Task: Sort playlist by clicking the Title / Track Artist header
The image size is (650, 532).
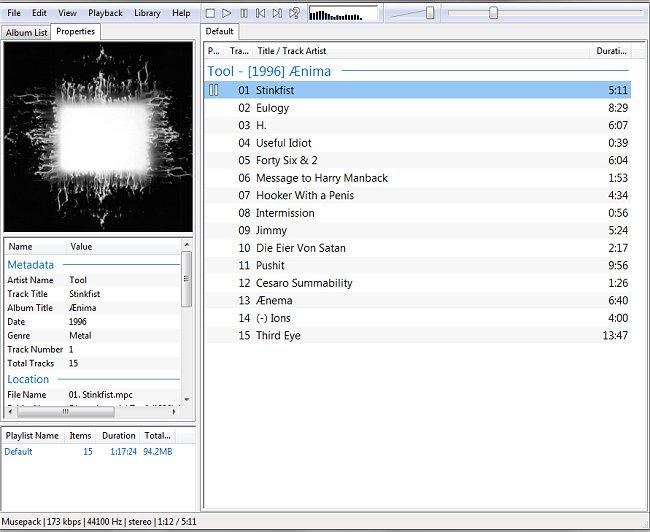Action: (291, 51)
